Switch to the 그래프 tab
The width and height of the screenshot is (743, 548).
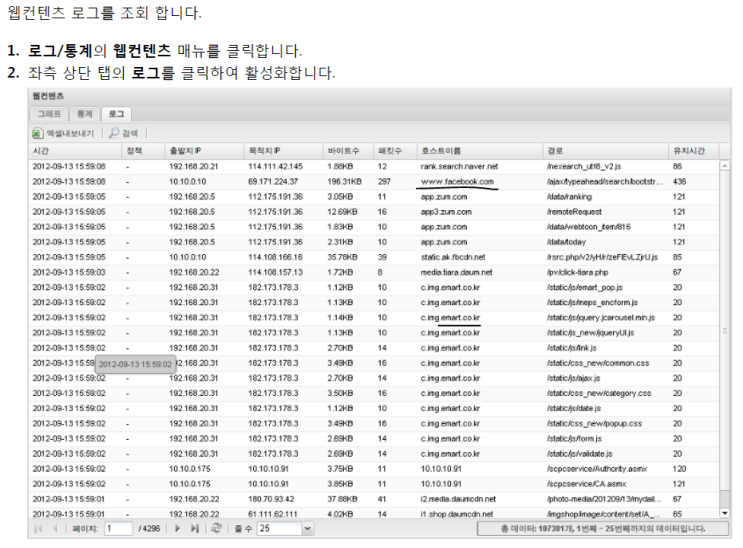click(x=49, y=114)
